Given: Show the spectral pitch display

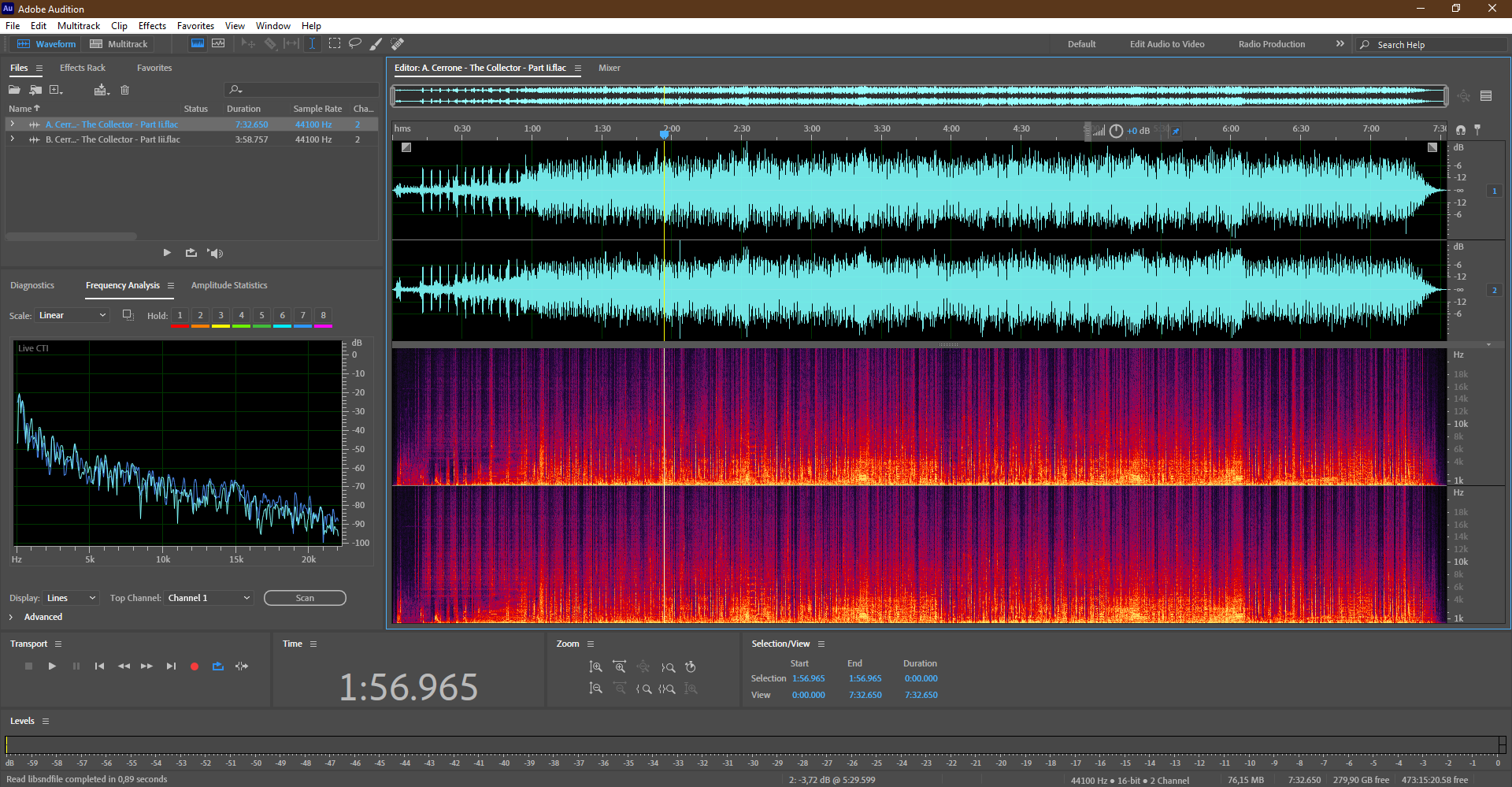Looking at the screenshot, I should 218,44.
